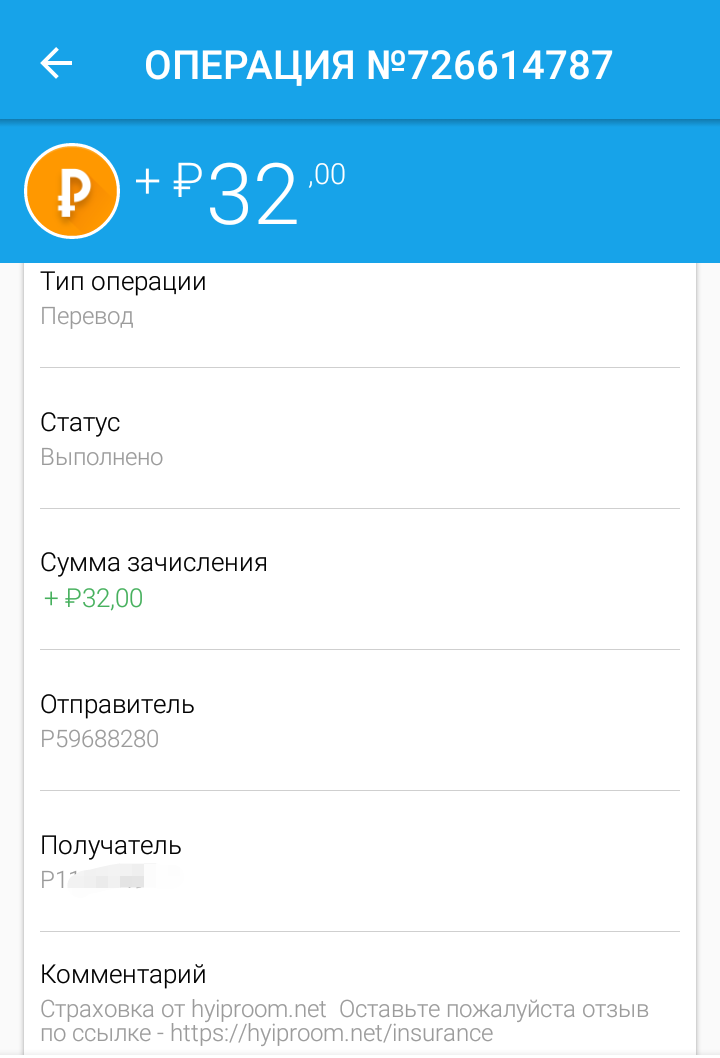
Task: Tap sender account P59688280
Action: click(x=100, y=740)
